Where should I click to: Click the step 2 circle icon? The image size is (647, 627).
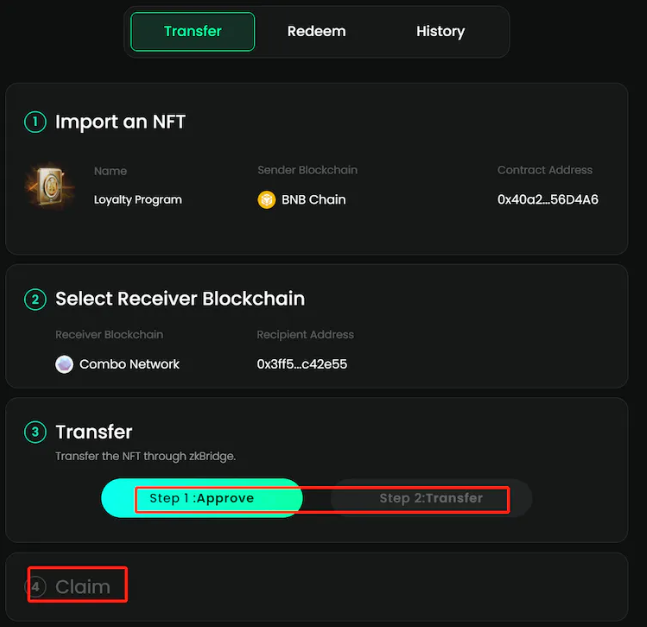click(35, 299)
